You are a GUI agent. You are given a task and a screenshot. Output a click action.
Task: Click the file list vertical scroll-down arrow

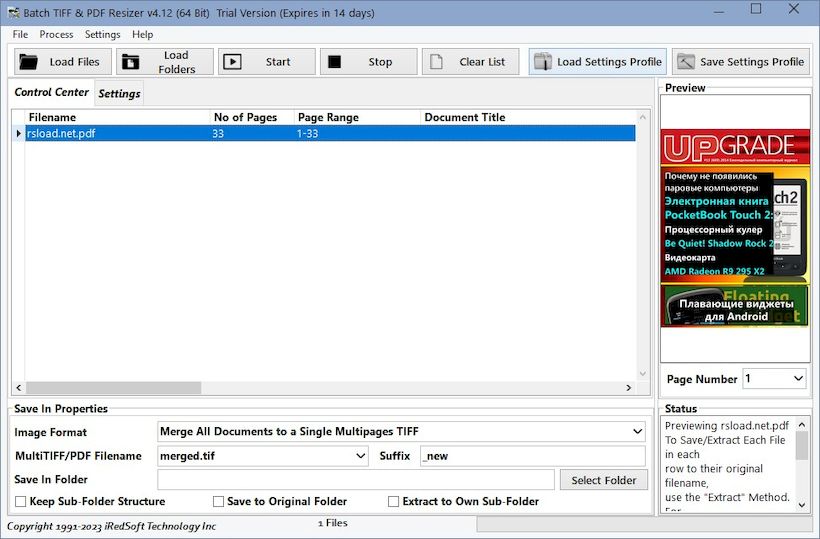[643, 374]
